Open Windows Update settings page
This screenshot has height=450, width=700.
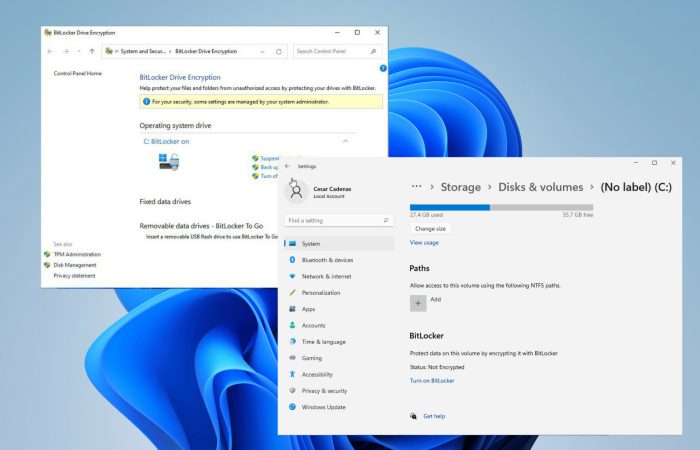pos(339,407)
